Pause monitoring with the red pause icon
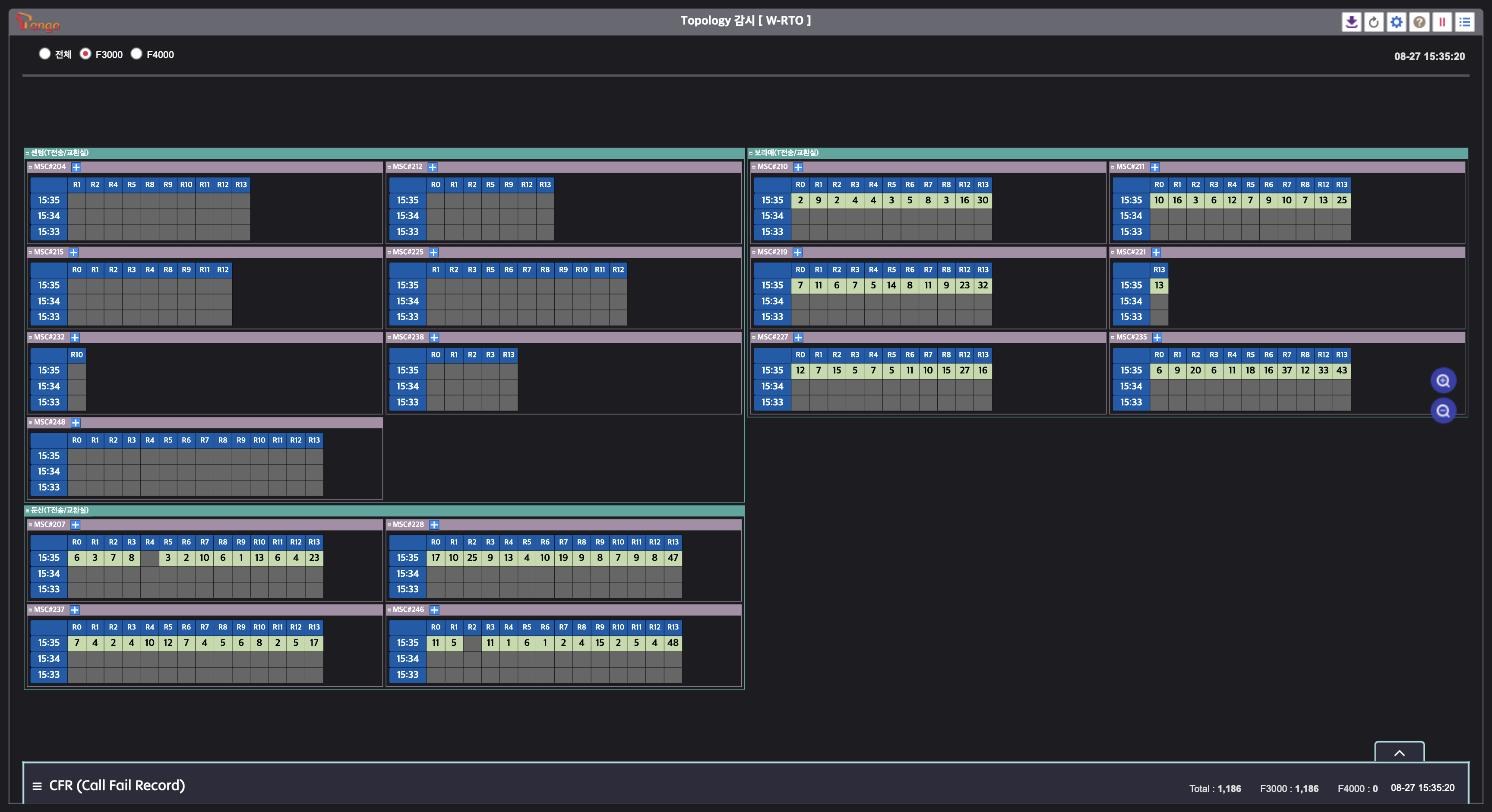The width and height of the screenshot is (1492, 812). pos(1442,22)
